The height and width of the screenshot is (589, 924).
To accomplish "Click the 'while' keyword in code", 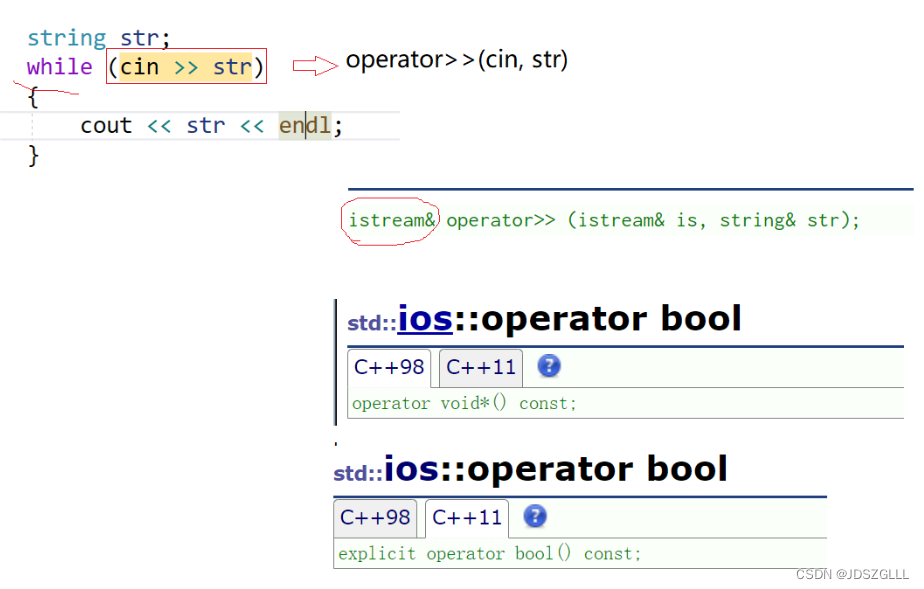I will pos(60,67).
